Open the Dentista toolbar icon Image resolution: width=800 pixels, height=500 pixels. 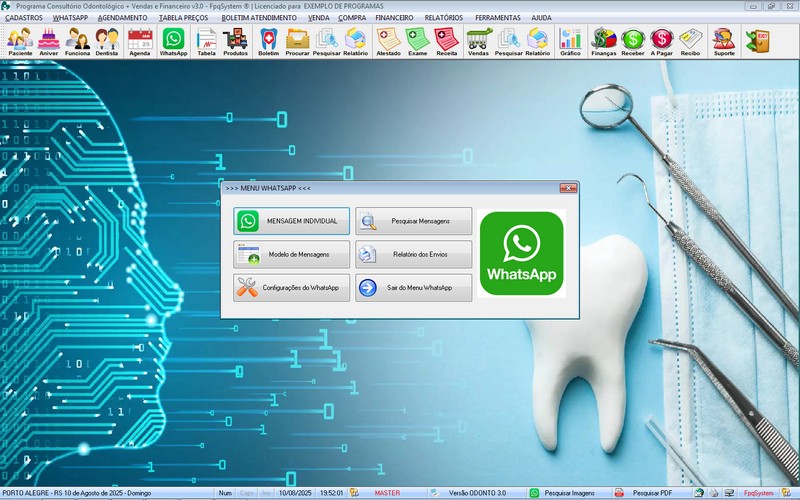click(107, 41)
